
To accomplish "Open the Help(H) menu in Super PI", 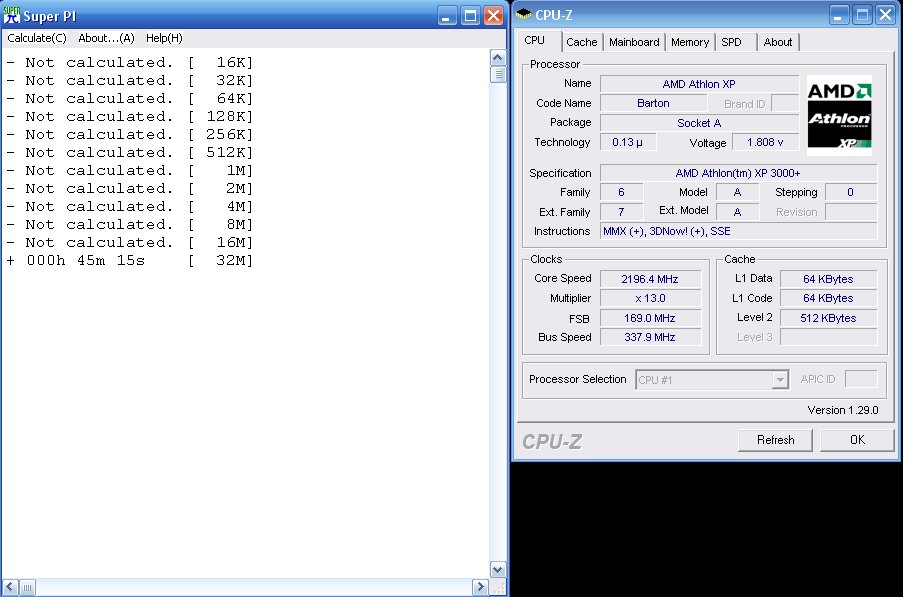I will [x=164, y=38].
